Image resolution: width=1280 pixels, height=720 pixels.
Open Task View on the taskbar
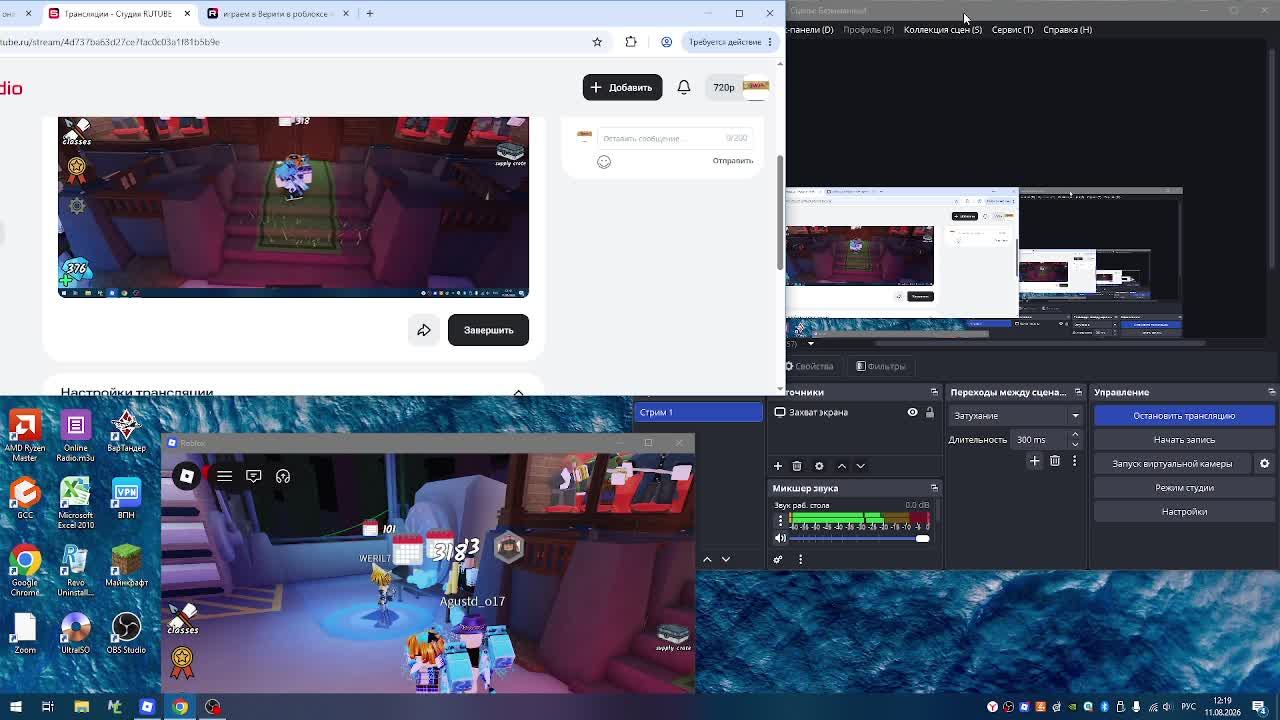click(47, 707)
